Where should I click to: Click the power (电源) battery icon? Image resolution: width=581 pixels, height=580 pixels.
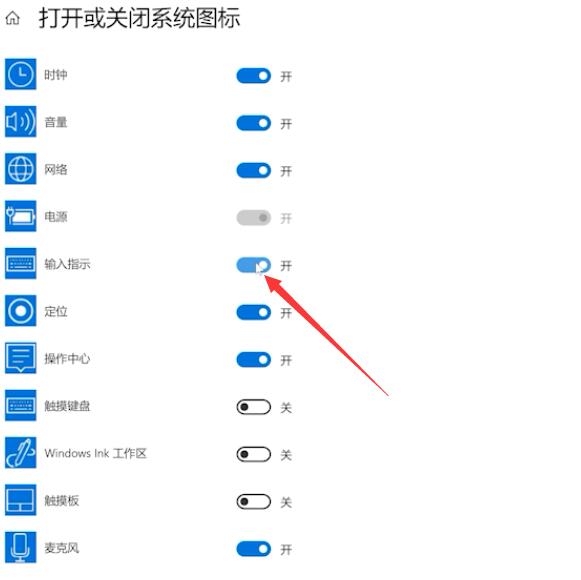tap(20, 216)
